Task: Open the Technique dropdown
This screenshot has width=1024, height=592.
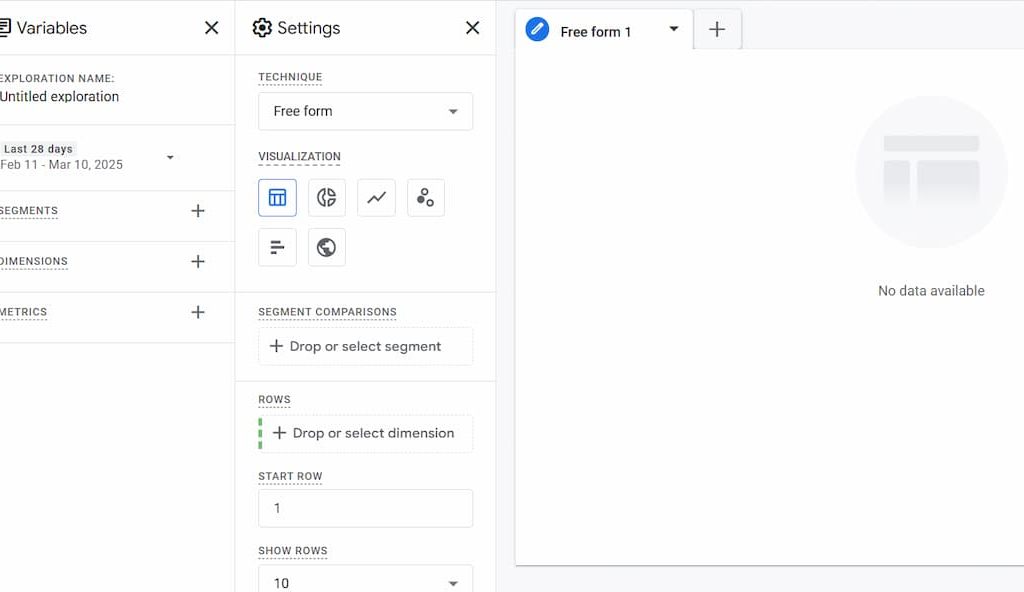Action: 365,111
